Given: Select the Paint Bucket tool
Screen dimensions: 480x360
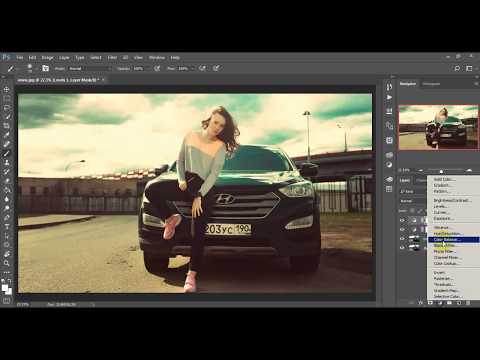Looking at the screenshot, I should (6, 190).
